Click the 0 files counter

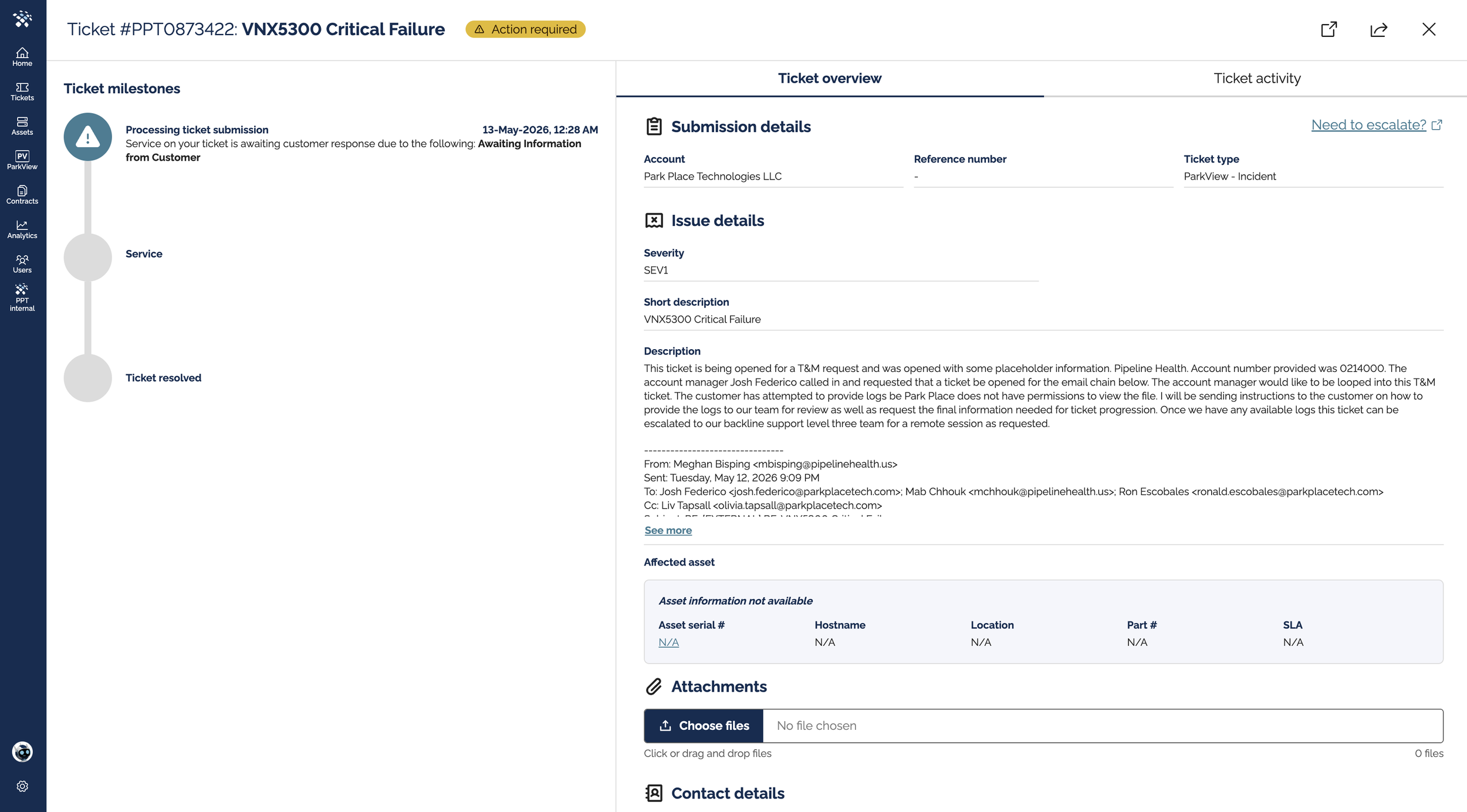point(1429,753)
